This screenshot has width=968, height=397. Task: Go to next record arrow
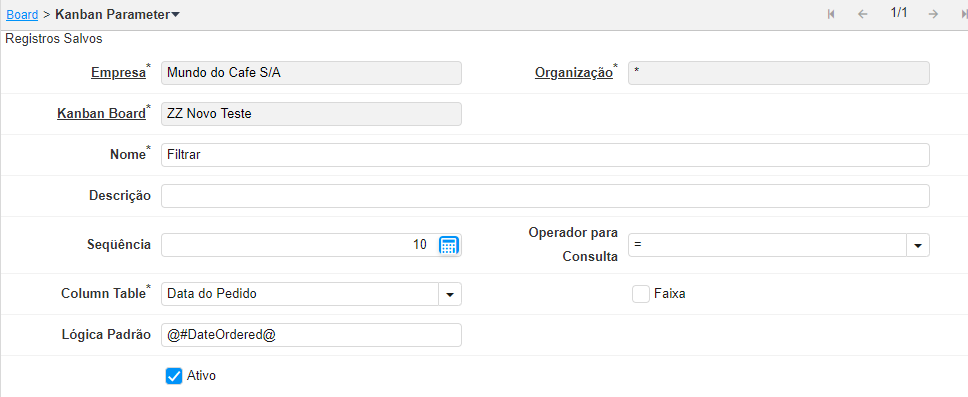[x=933, y=14]
